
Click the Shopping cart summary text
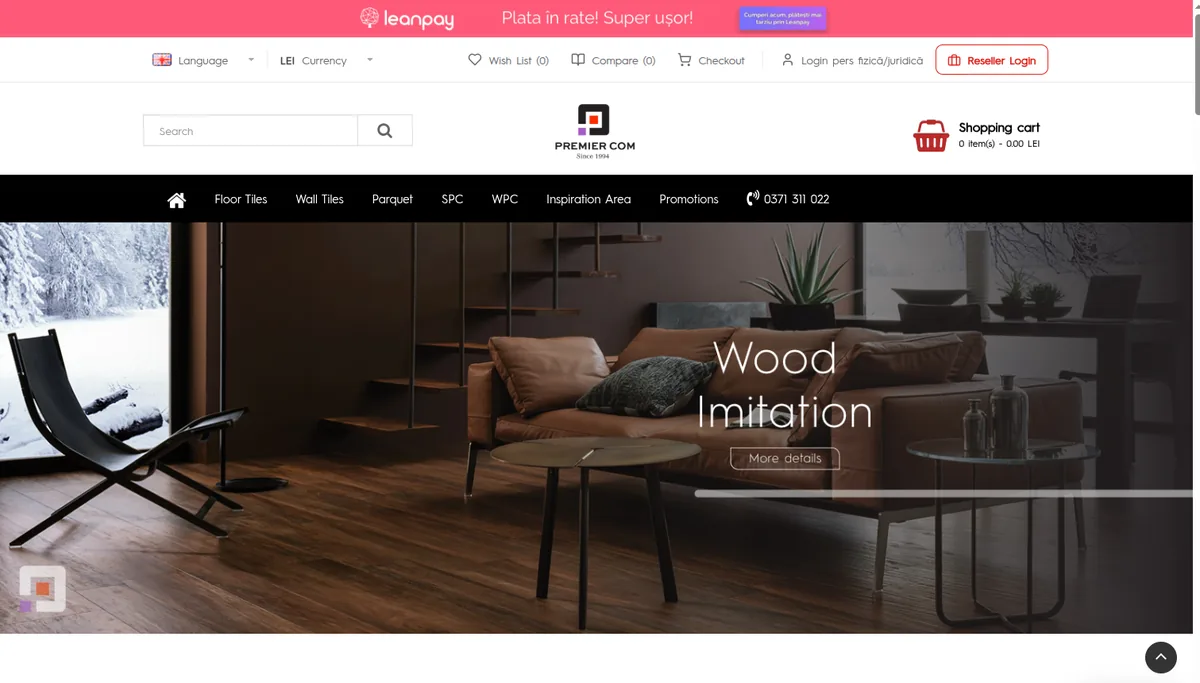click(999, 135)
